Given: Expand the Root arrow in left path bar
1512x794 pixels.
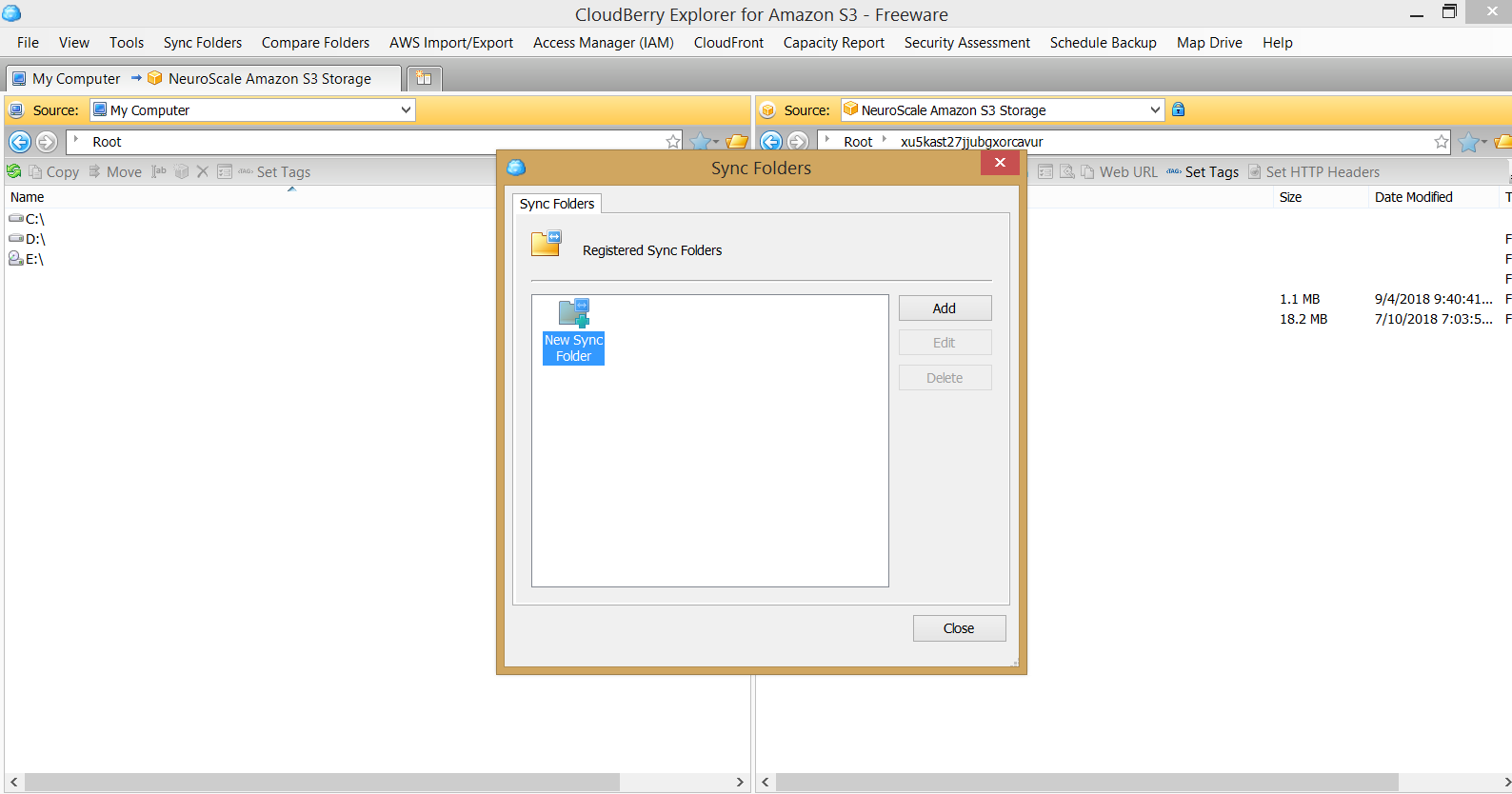Looking at the screenshot, I should 76,140.
